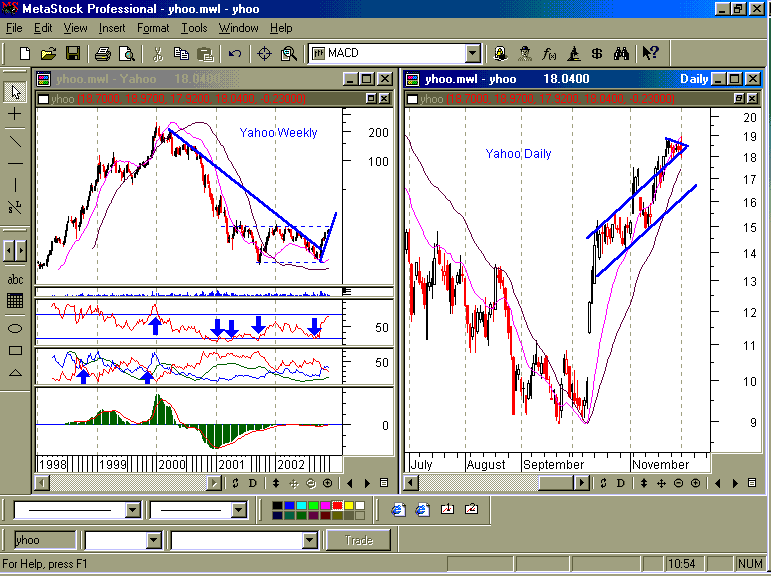
Task: Click the grid calendar tool in left toolbar
Action: [15, 301]
